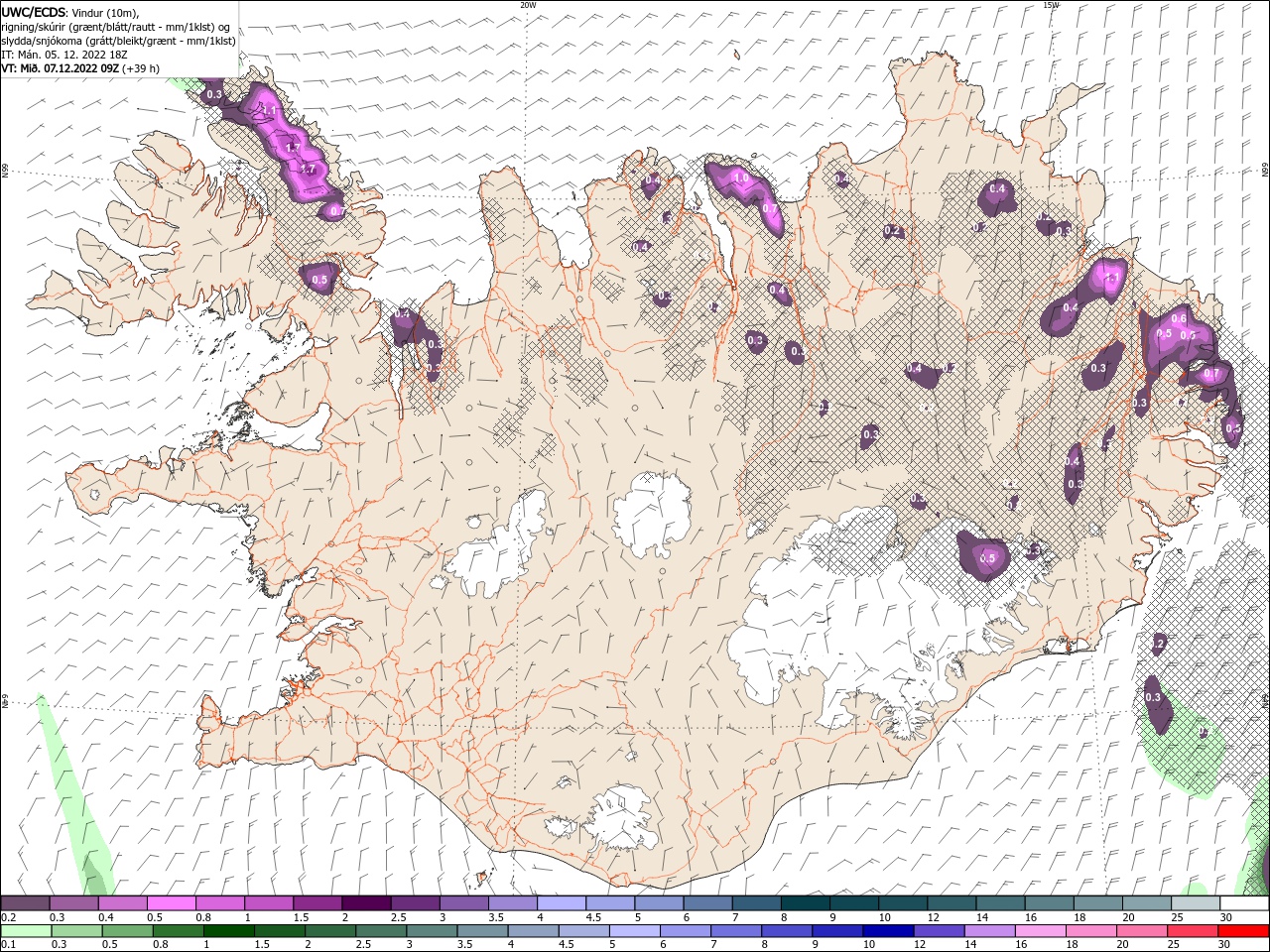
Task: Click the 'VT: Mið. 07.12.2022 09Z (+39 h)' line
Action: 80,68
